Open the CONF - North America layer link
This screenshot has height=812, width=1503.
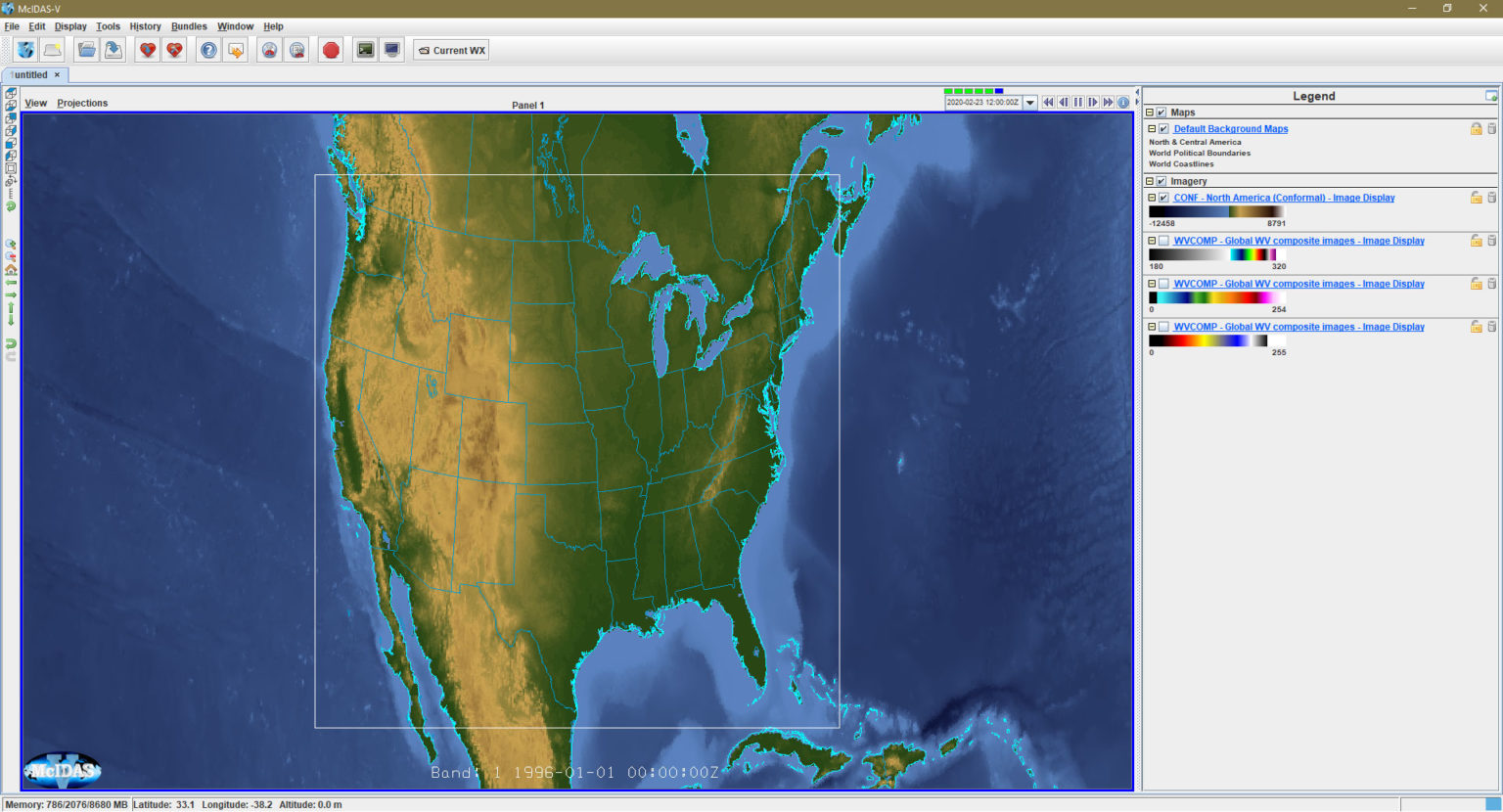coord(1283,197)
